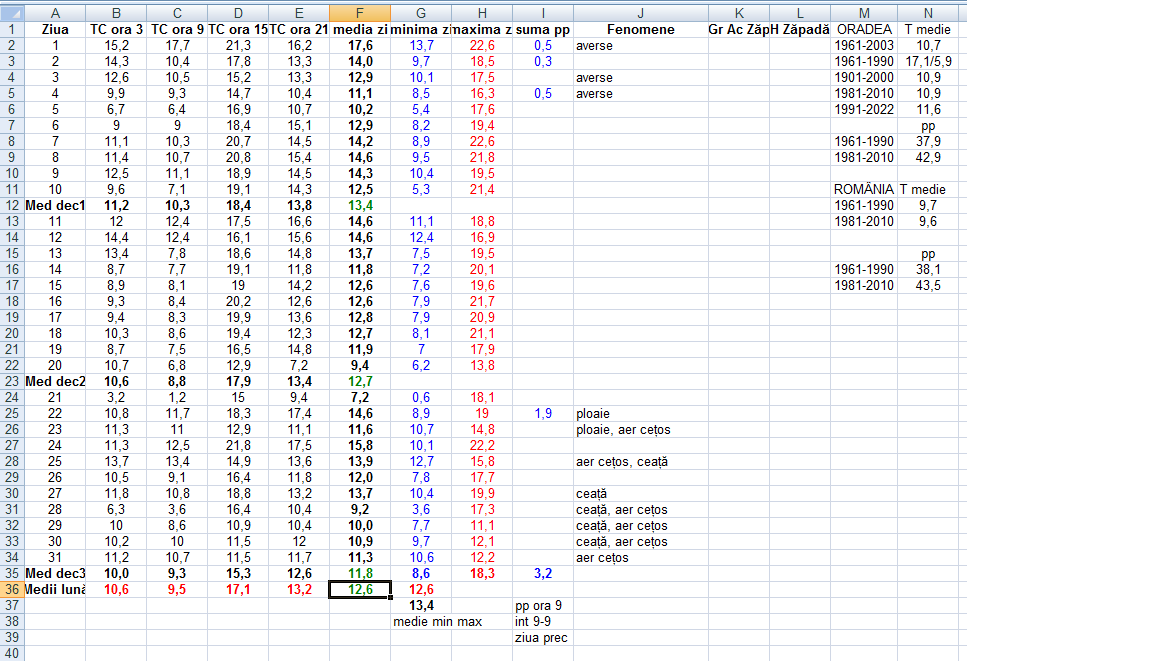Click the 43,5 cell in column N
The width and height of the screenshot is (1152, 661).
(x=928, y=286)
